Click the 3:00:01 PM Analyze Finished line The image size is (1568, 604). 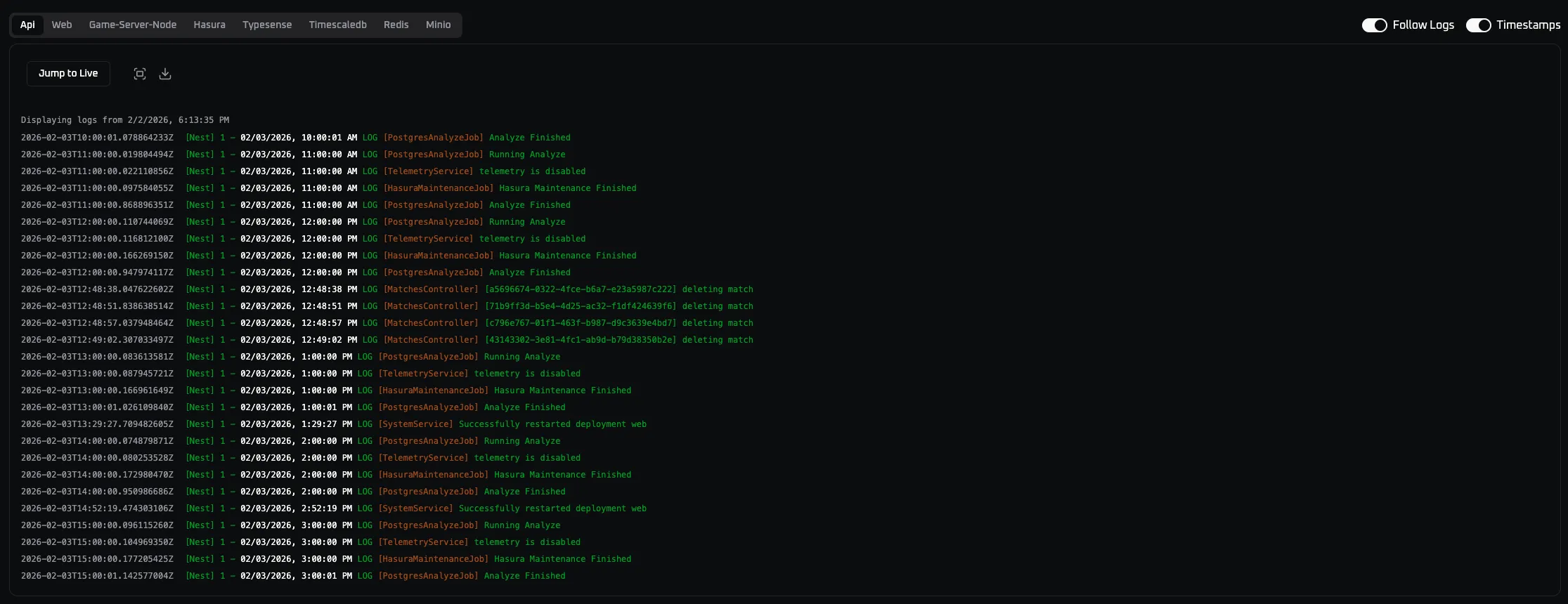(293, 576)
